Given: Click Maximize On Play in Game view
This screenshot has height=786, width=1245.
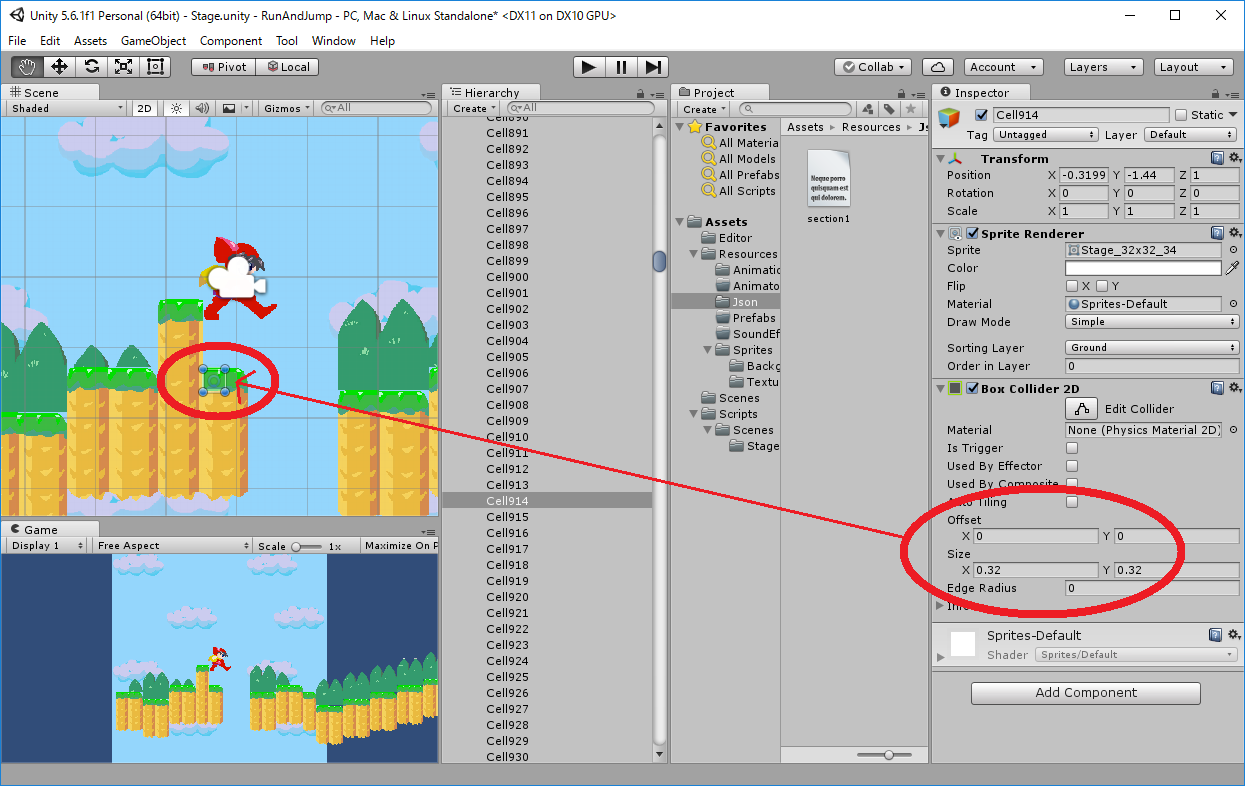Looking at the screenshot, I should [x=399, y=546].
